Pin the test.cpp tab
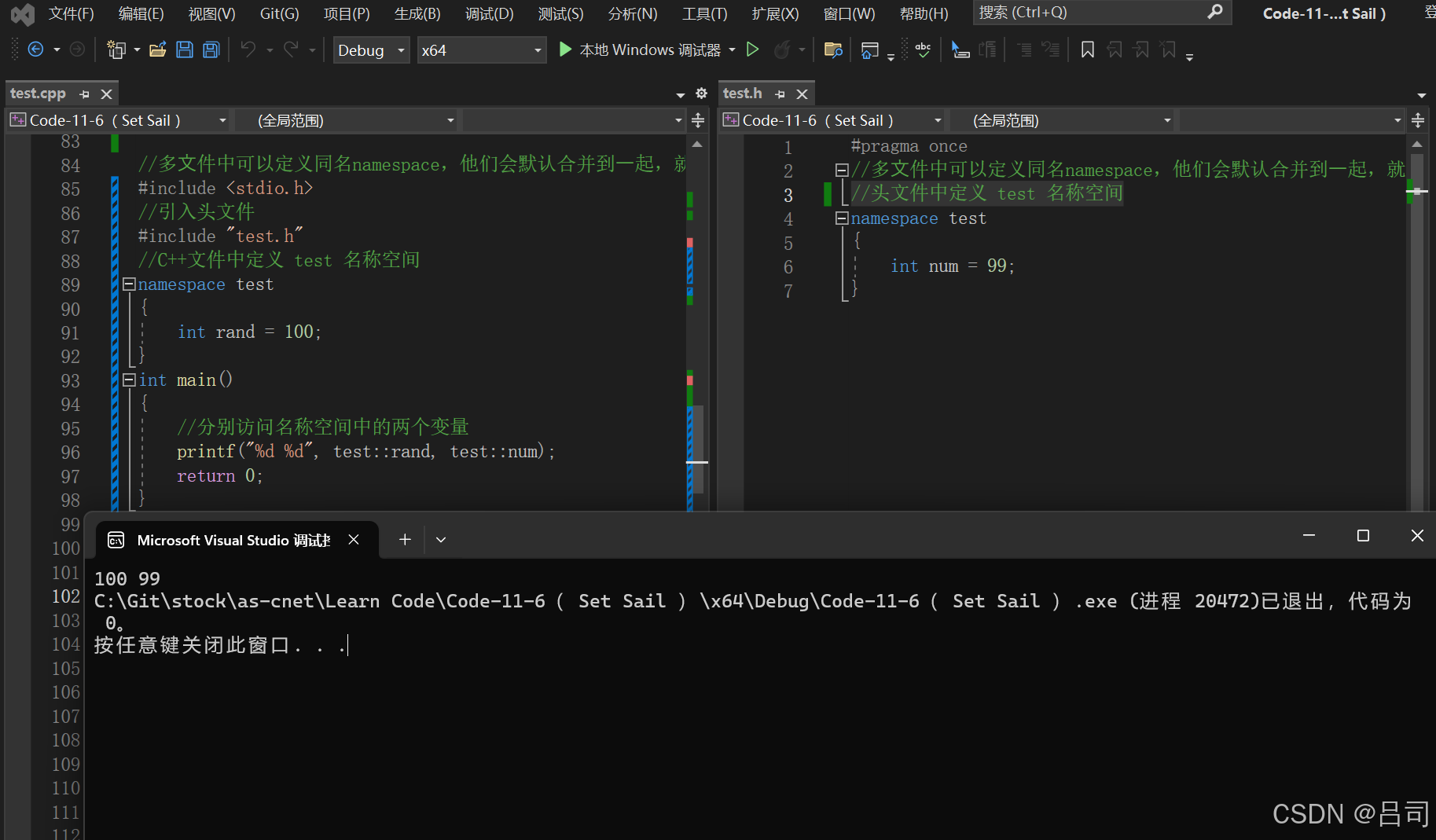The width and height of the screenshot is (1436, 840). (x=86, y=94)
